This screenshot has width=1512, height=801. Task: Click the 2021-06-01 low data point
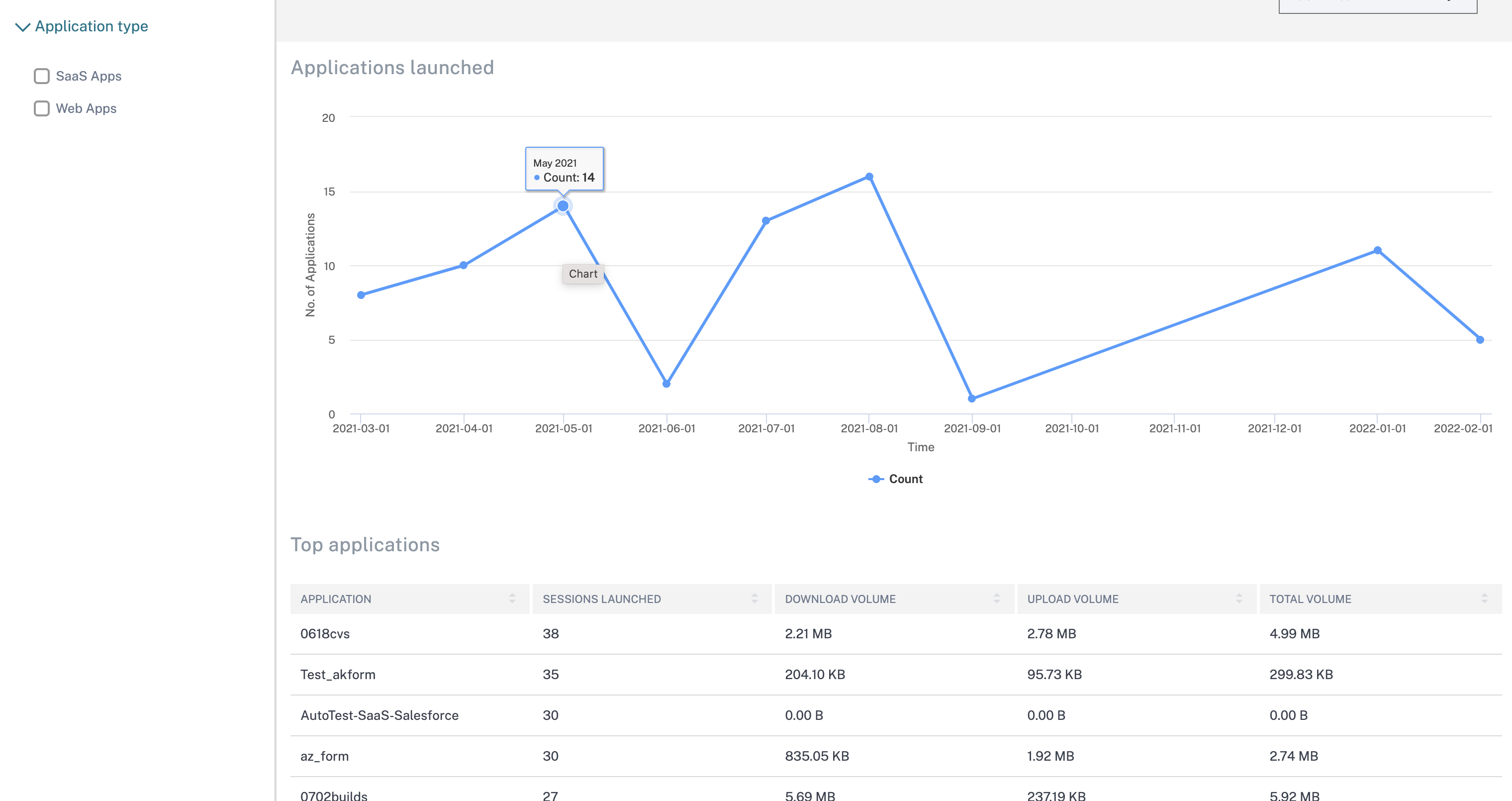pyautogui.click(x=666, y=384)
